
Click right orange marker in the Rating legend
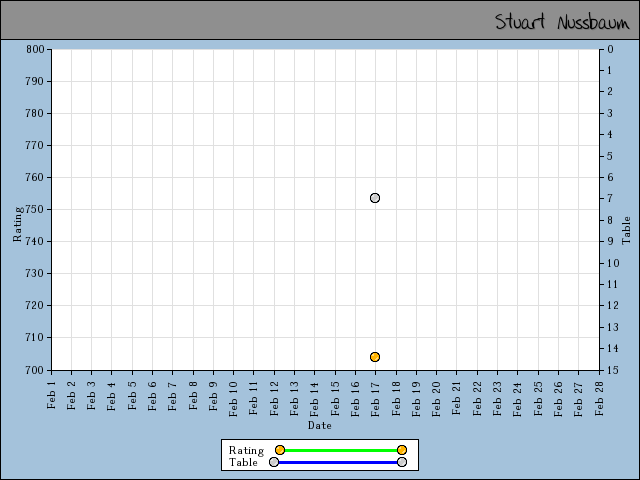(402, 450)
